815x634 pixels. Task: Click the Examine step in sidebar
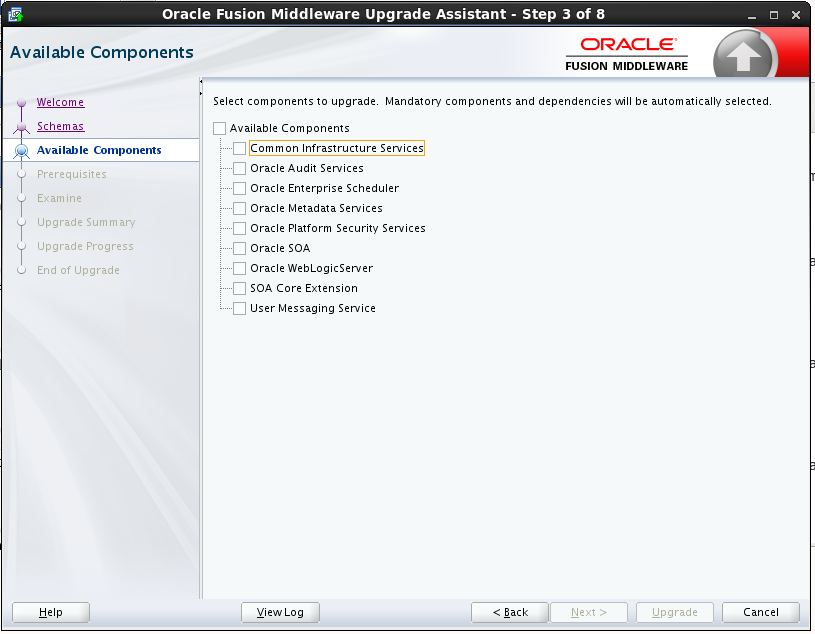coord(59,198)
